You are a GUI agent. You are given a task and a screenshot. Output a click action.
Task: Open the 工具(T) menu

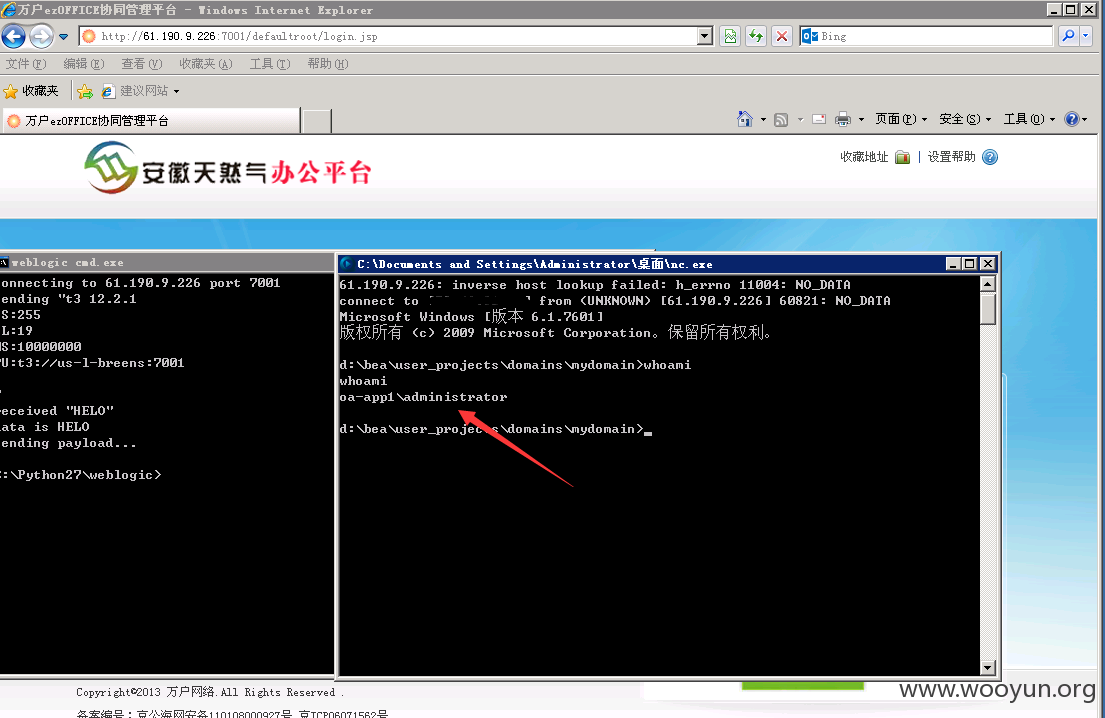tap(270, 64)
